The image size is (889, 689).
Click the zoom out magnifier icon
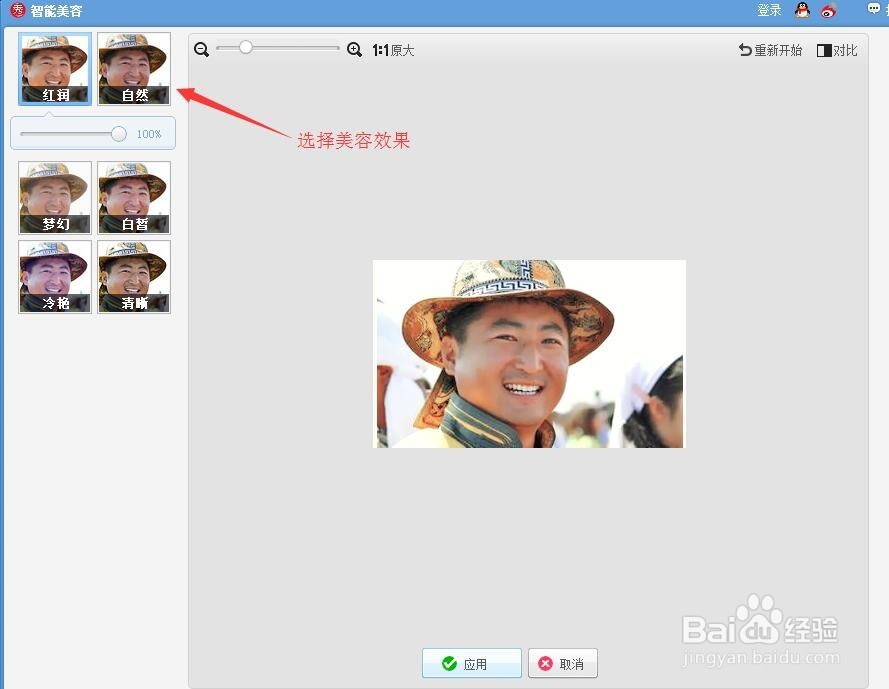(201, 49)
